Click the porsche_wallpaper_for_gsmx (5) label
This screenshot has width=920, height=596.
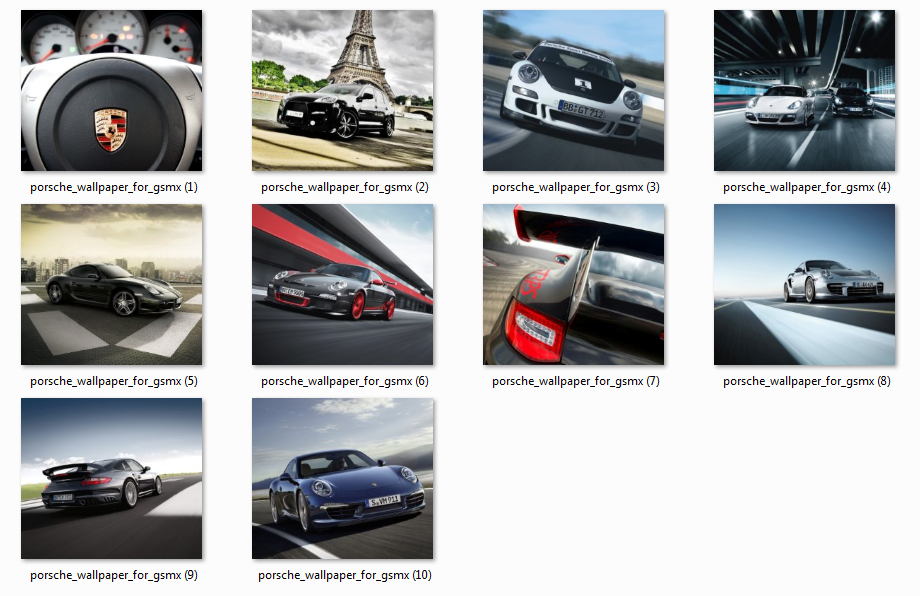[114, 381]
